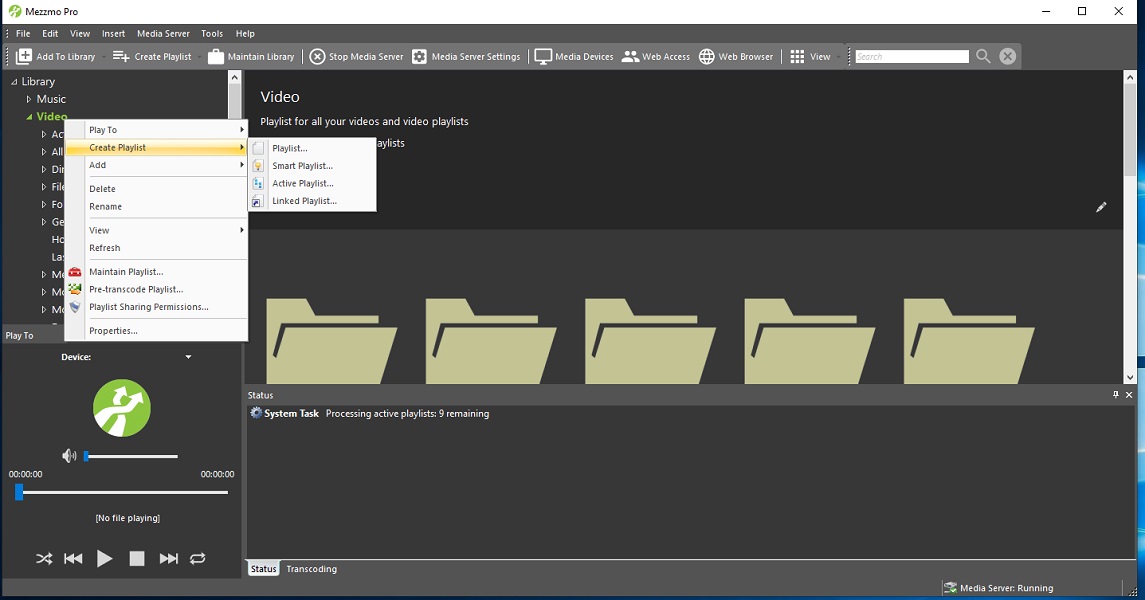Expand the Music tree node

pos(28,99)
